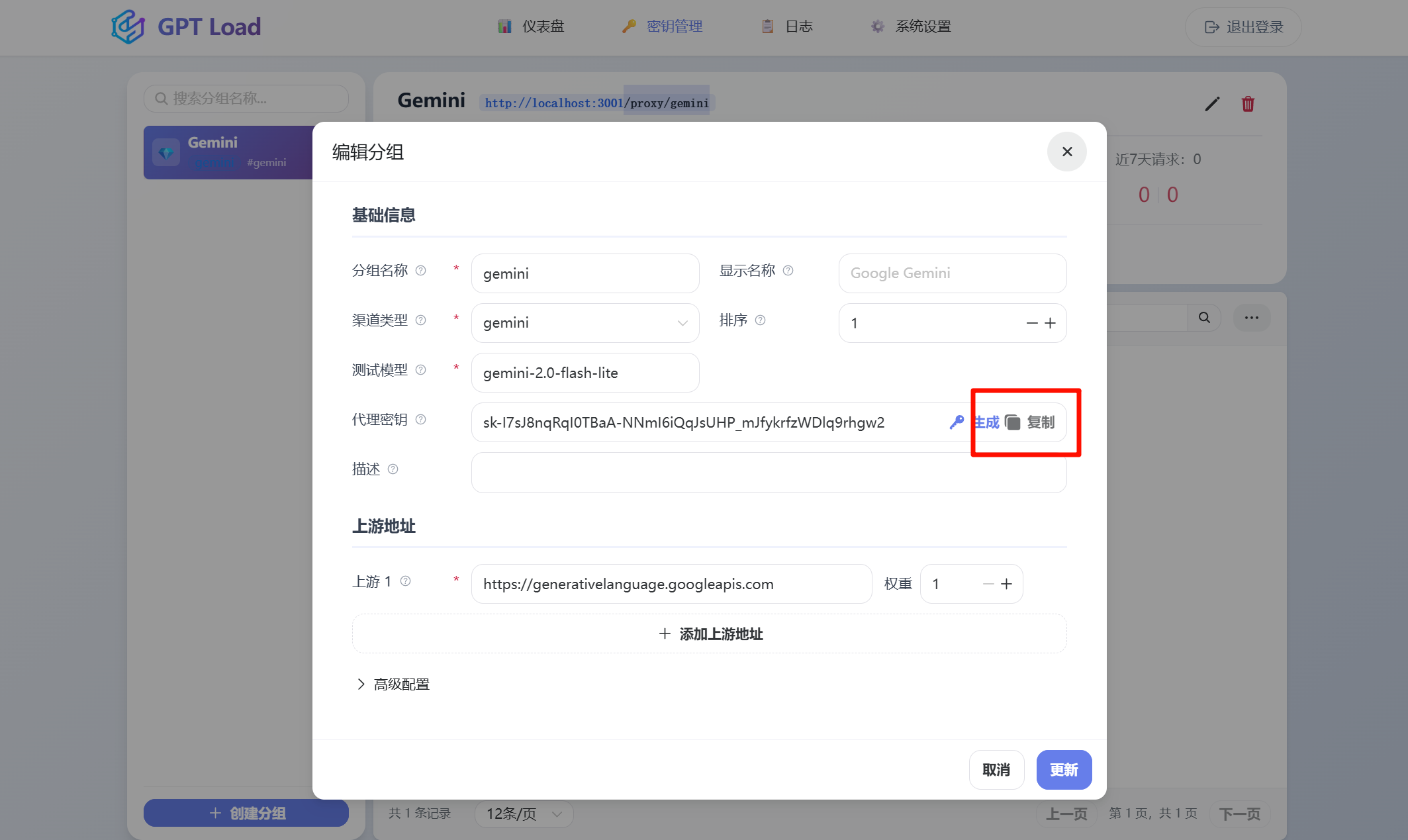Open the 12条/页 page size dropdown
Image resolution: width=1408 pixels, height=840 pixels.
pyautogui.click(x=523, y=814)
